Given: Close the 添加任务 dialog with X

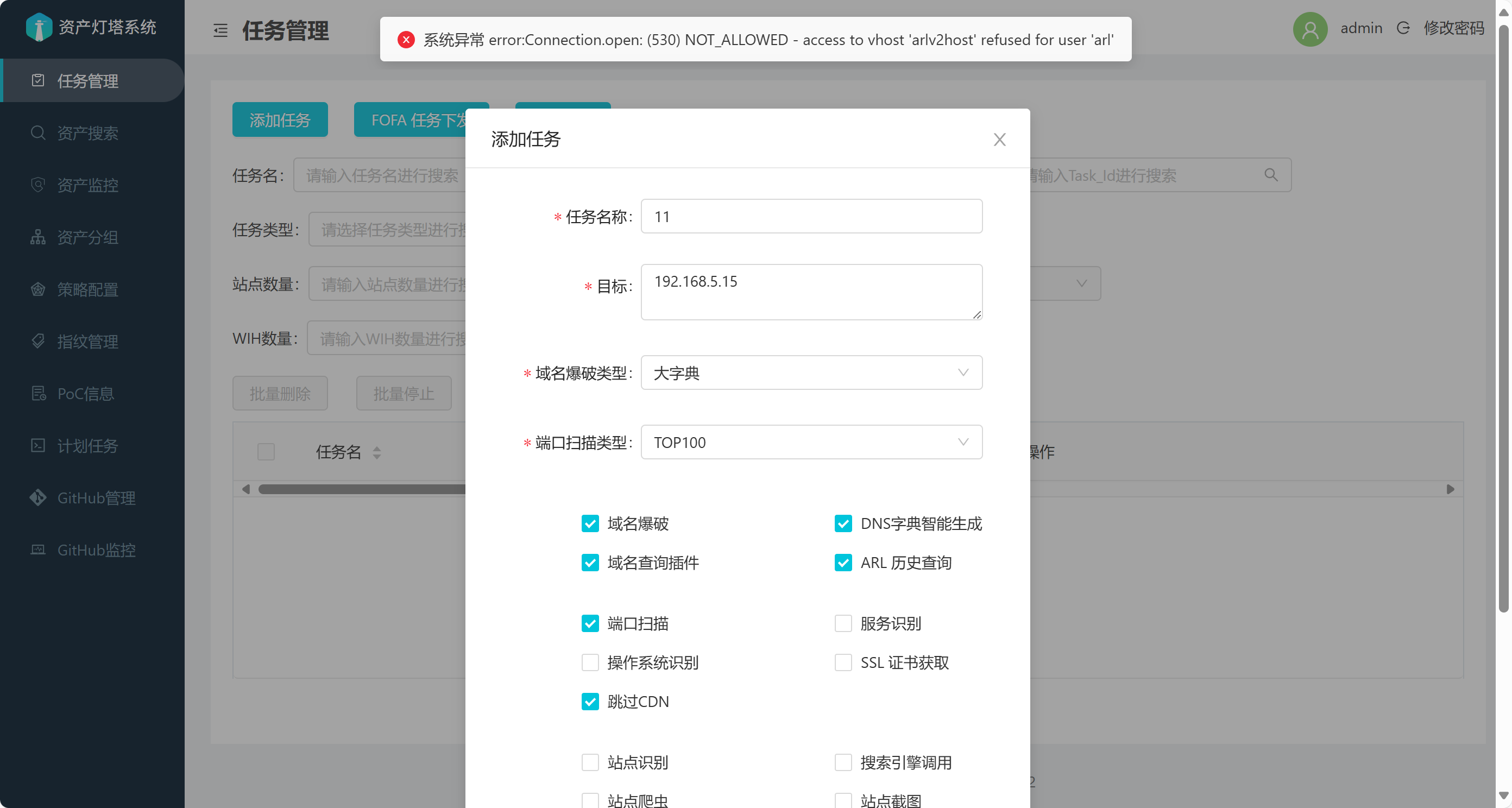Looking at the screenshot, I should point(999,140).
